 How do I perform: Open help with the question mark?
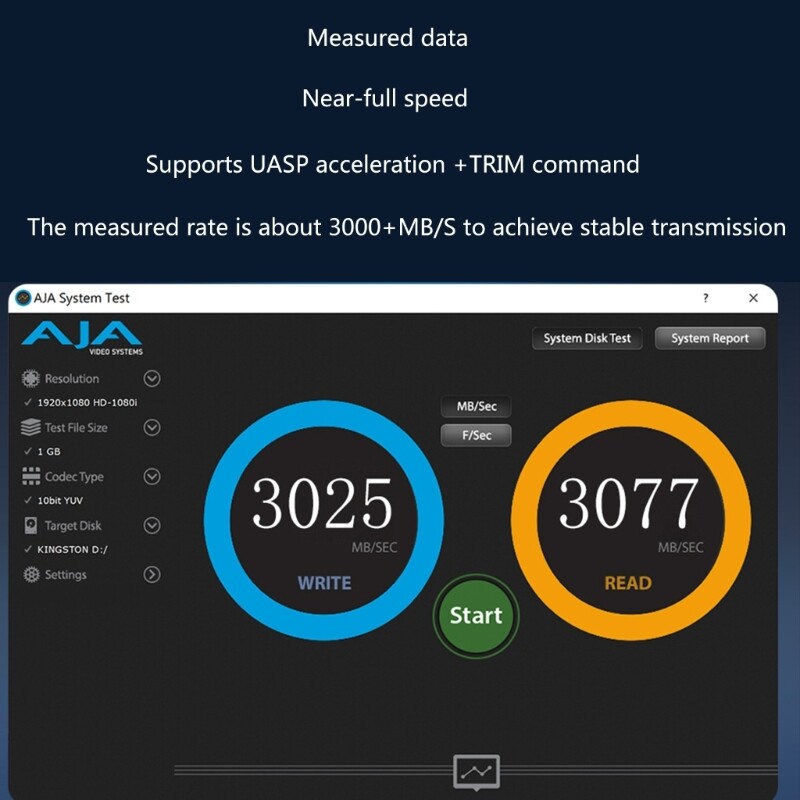706,298
